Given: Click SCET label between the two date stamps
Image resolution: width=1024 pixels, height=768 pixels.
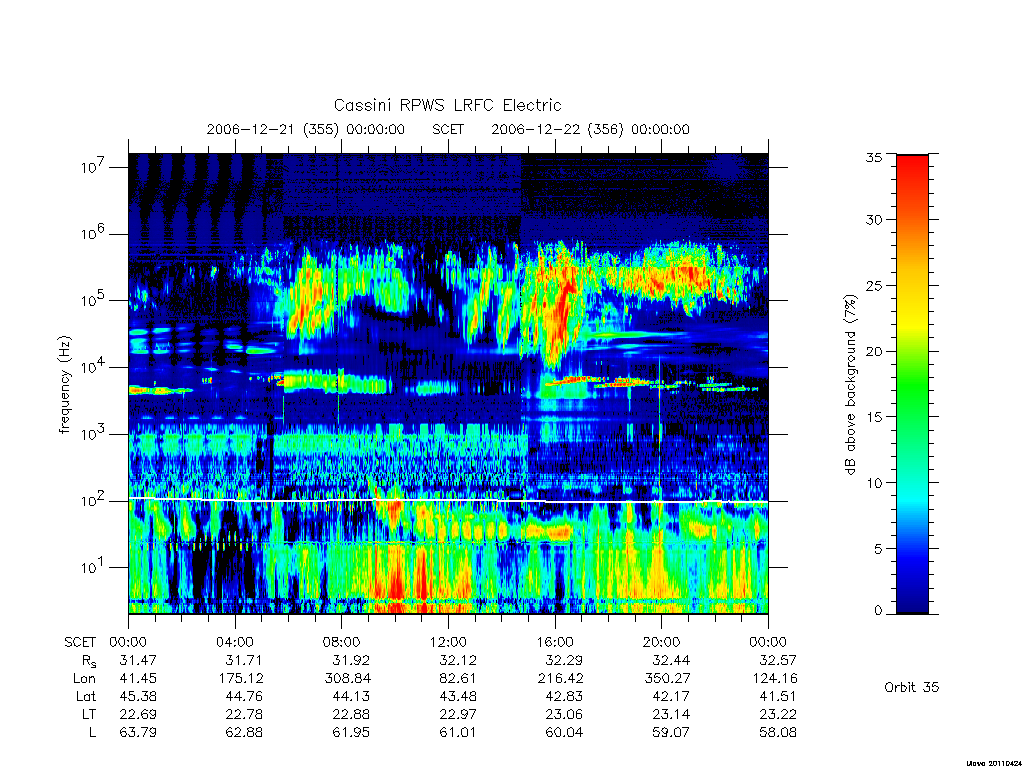Looking at the screenshot, I should pyautogui.click(x=448, y=129).
